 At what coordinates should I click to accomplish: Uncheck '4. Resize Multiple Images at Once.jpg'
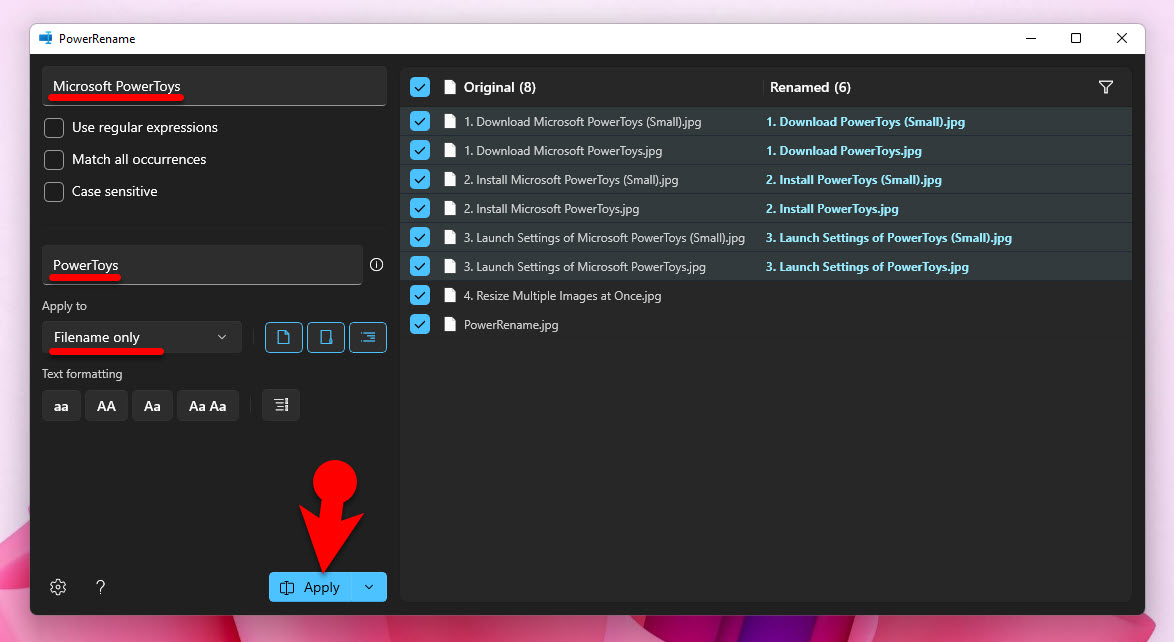[420, 295]
